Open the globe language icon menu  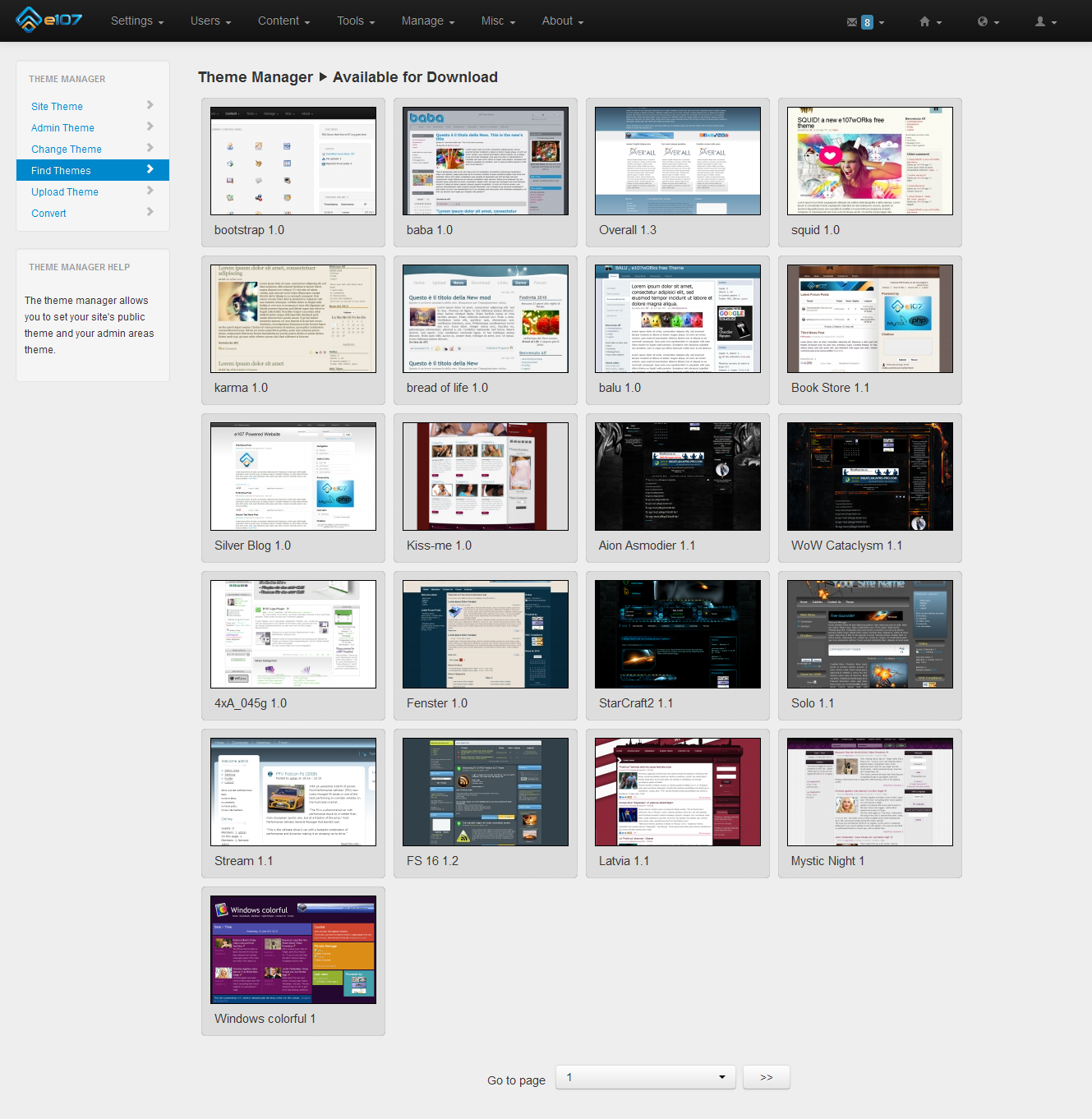[988, 21]
